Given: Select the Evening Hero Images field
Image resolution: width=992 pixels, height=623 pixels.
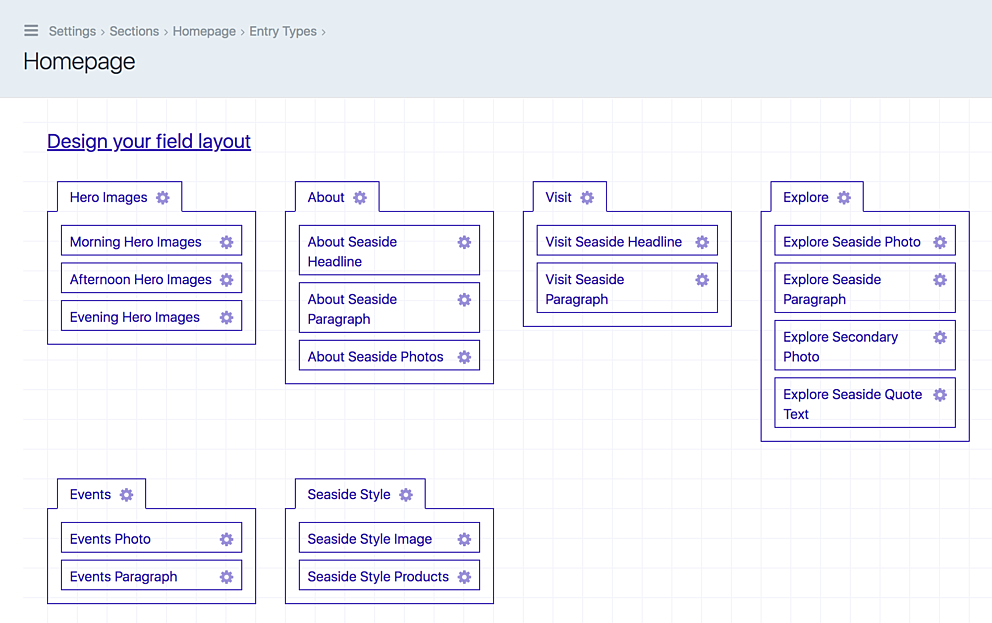Looking at the screenshot, I should point(151,316).
